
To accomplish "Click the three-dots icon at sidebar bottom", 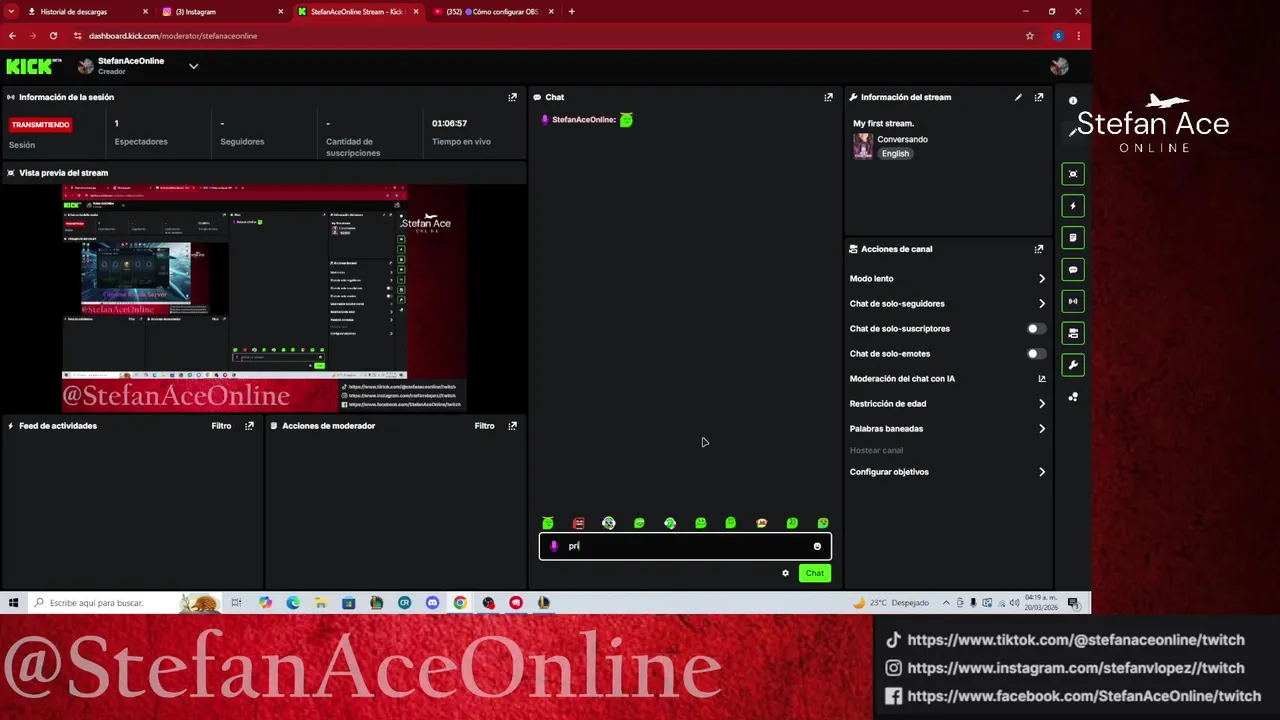I will [x=1073, y=397].
